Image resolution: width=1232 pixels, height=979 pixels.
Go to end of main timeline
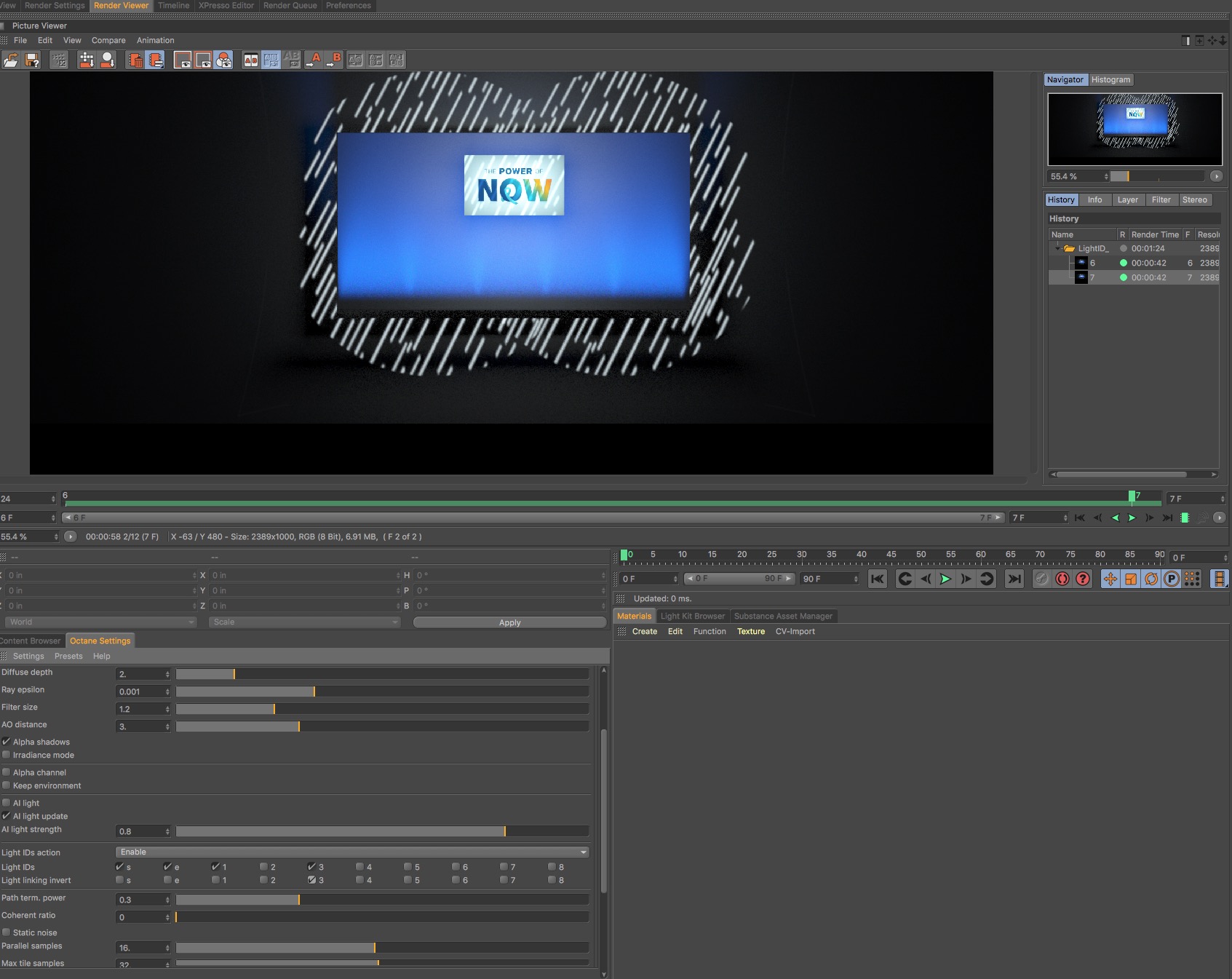(x=1014, y=579)
